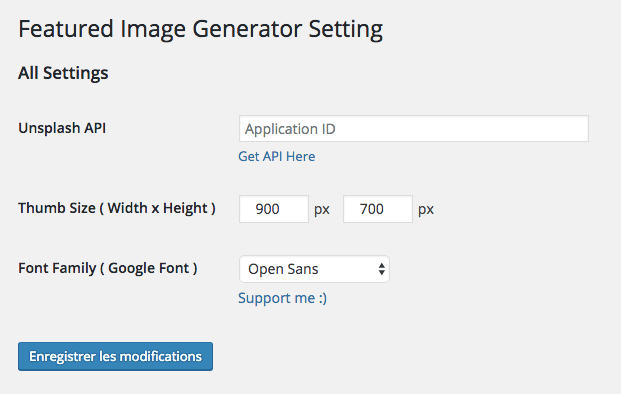Focus the Unsplash Application ID field

413,129
